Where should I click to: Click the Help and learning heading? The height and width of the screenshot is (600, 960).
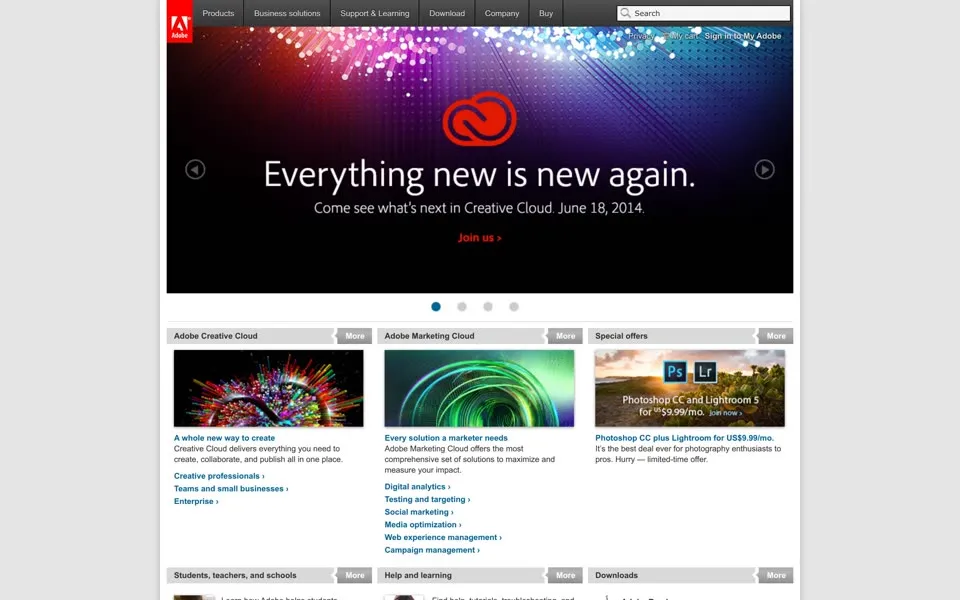point(418,576)
